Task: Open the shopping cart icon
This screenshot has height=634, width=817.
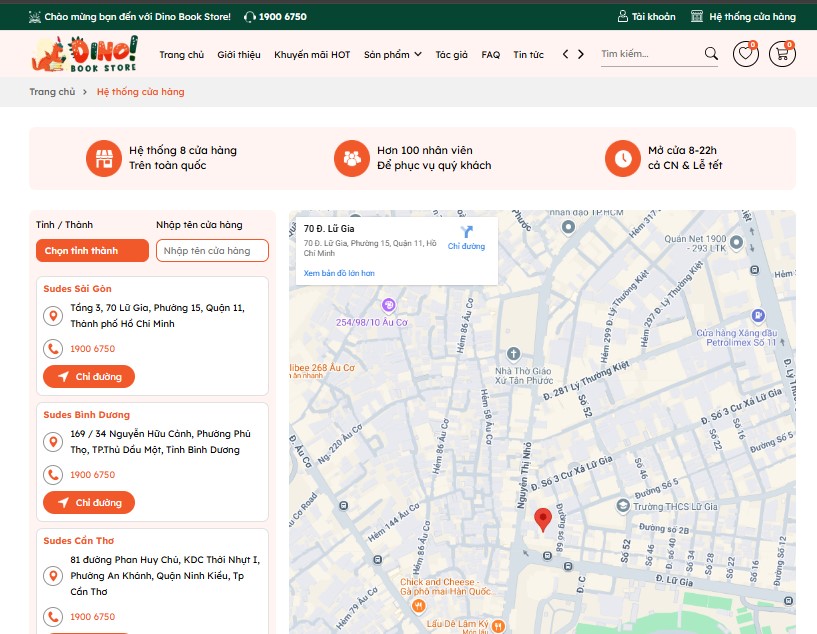Action: coord(782,54)
